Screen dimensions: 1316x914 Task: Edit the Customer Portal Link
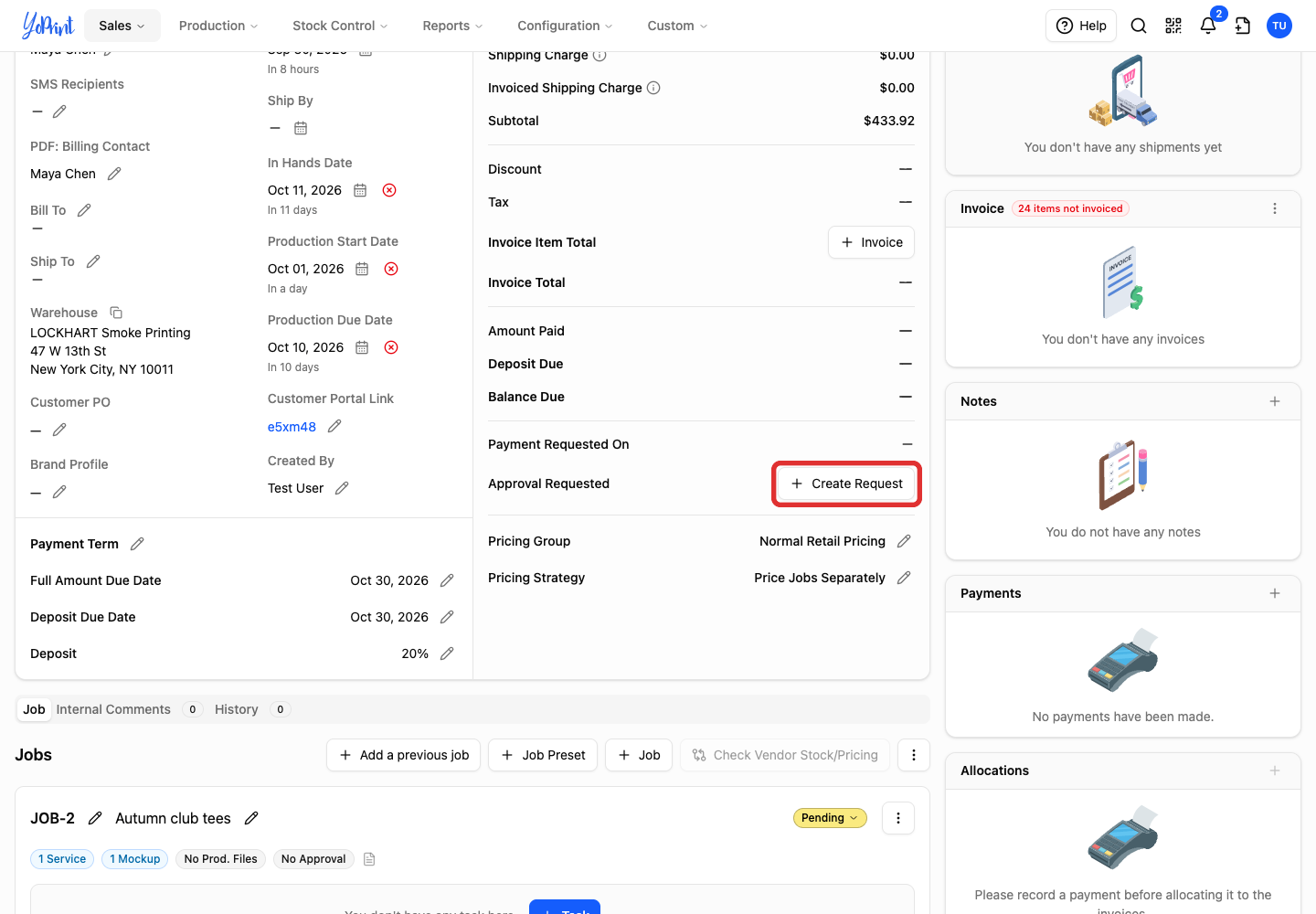(334, 426)
